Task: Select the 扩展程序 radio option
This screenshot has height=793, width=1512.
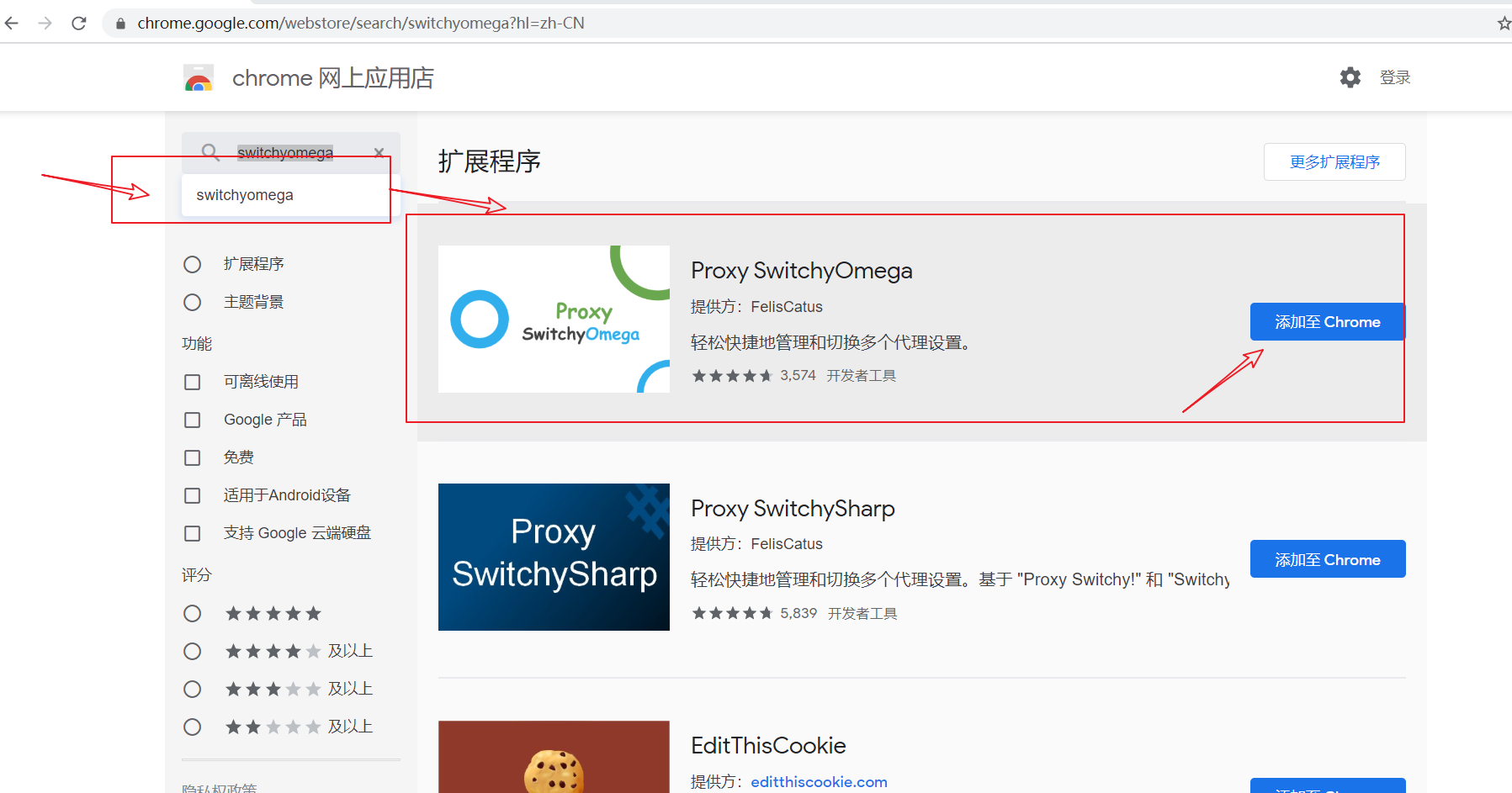Action: (x=192, y=264)
